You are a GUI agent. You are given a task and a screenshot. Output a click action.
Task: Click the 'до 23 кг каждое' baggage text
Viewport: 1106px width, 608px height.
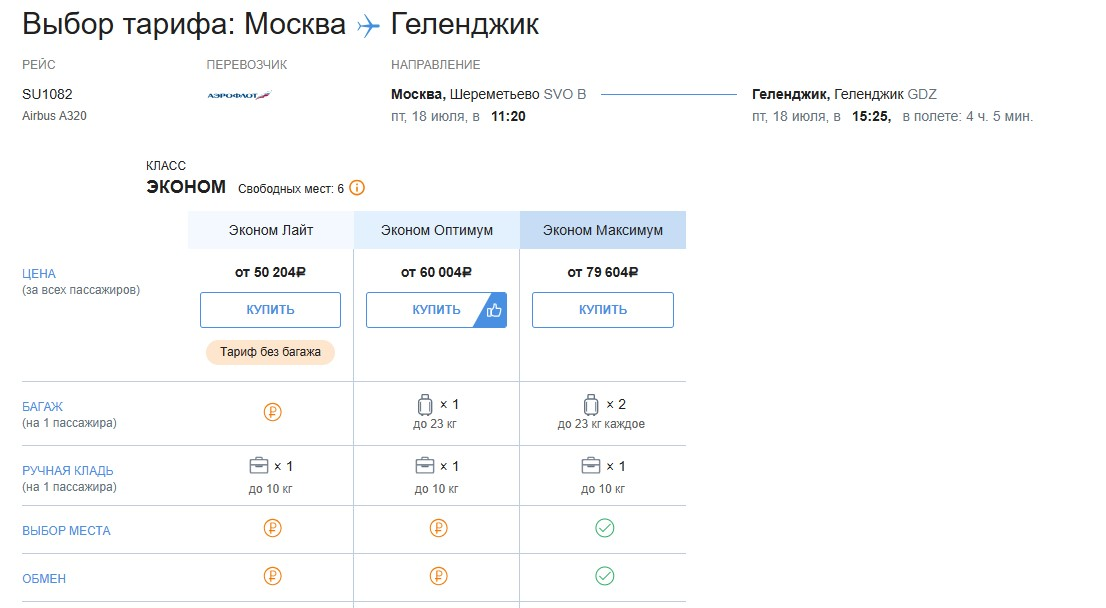coord(601,424)
